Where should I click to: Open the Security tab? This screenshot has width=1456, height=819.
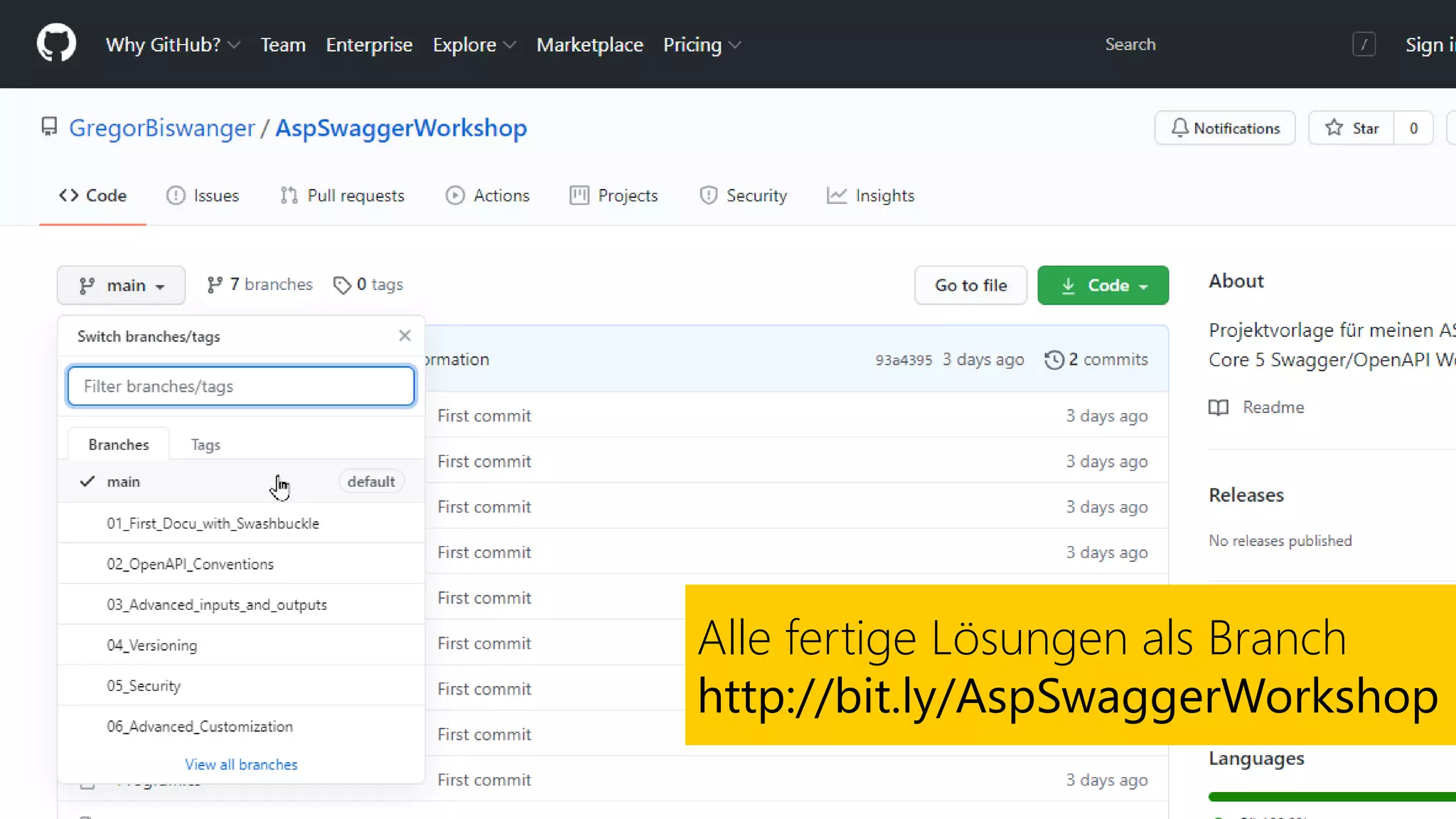[x=743, y=196]
